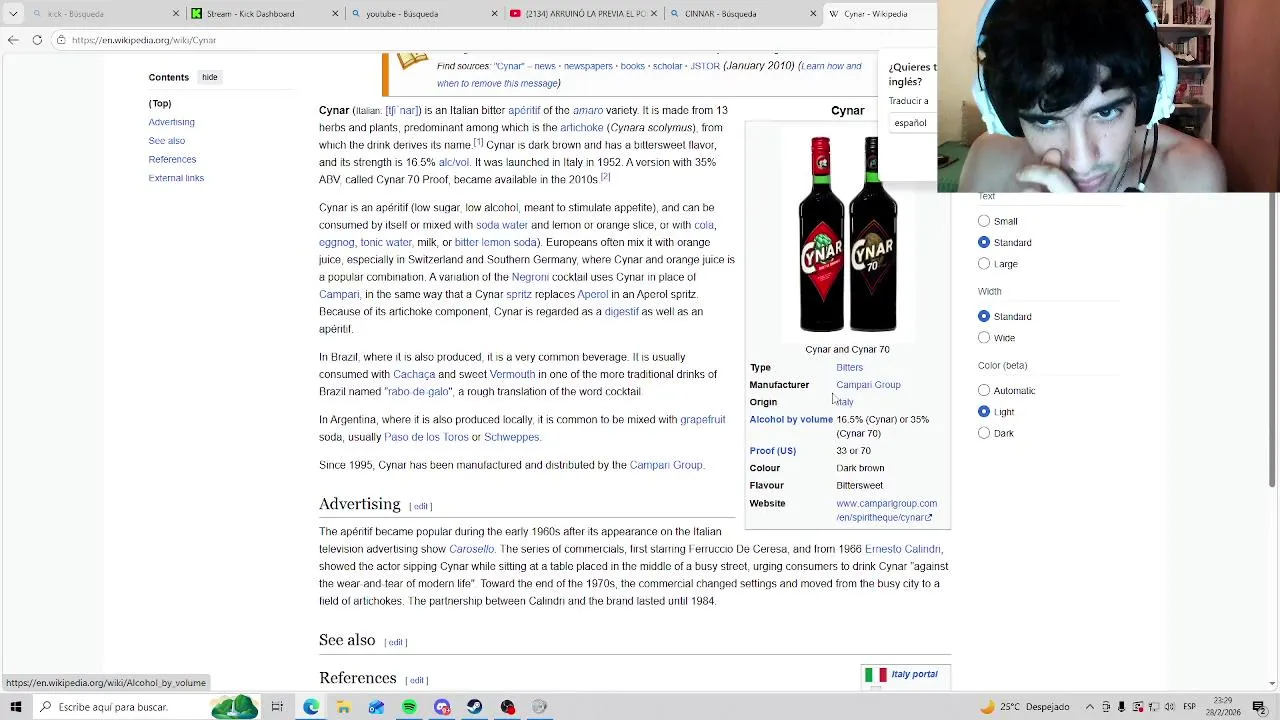Viewport: 1280px width, 720px height.
Task: Open the weather widget showing 25°C Despejado
Action: (1025, 707)
